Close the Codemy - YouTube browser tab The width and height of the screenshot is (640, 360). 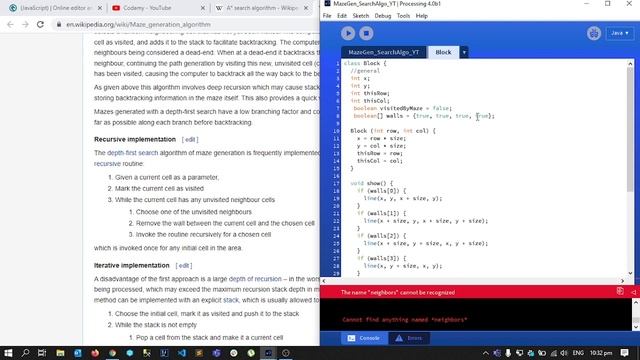click(x=203, y=8)
